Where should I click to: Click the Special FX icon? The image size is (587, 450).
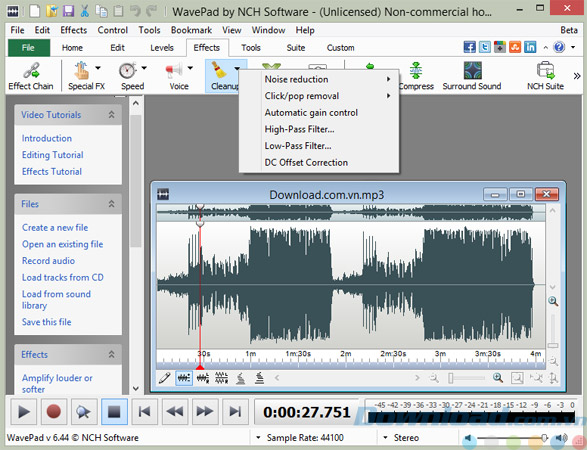tap(81, 70)
